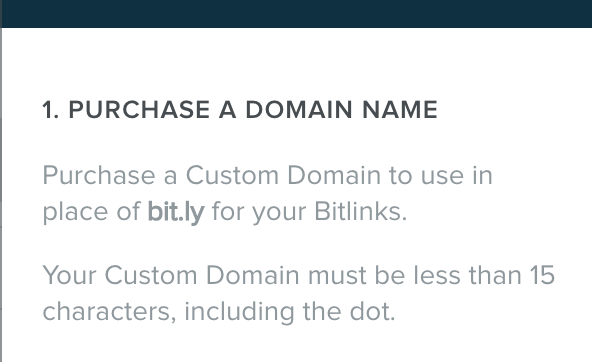Click the step number '1.' in the heading
592x362 pixels.
[51, 110]
